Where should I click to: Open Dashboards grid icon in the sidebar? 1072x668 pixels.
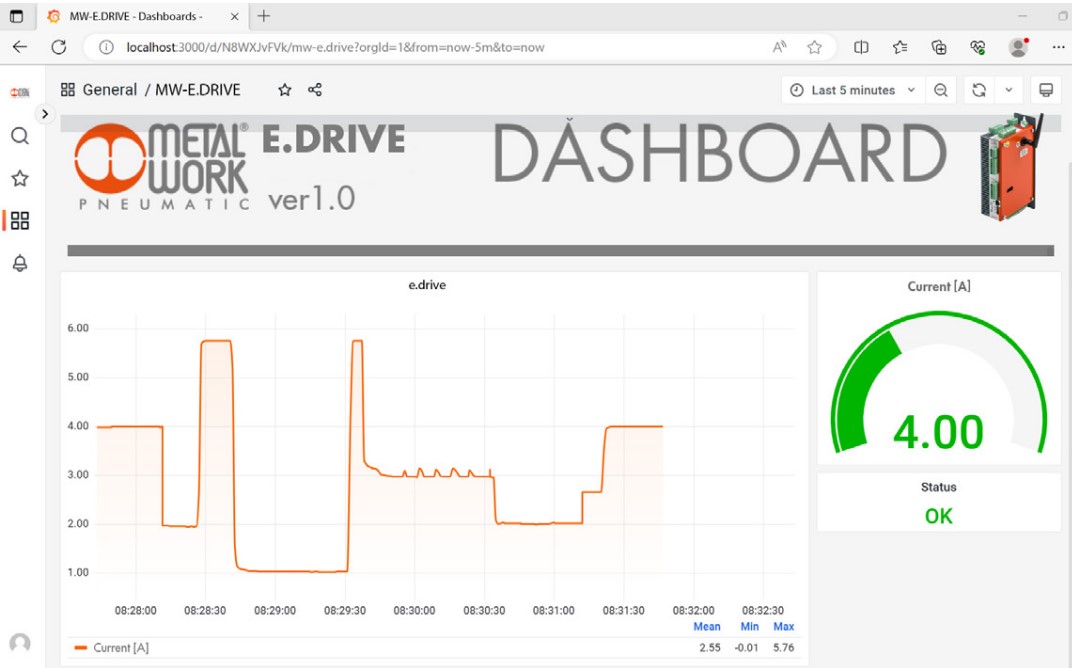click(x=19, y=221)
